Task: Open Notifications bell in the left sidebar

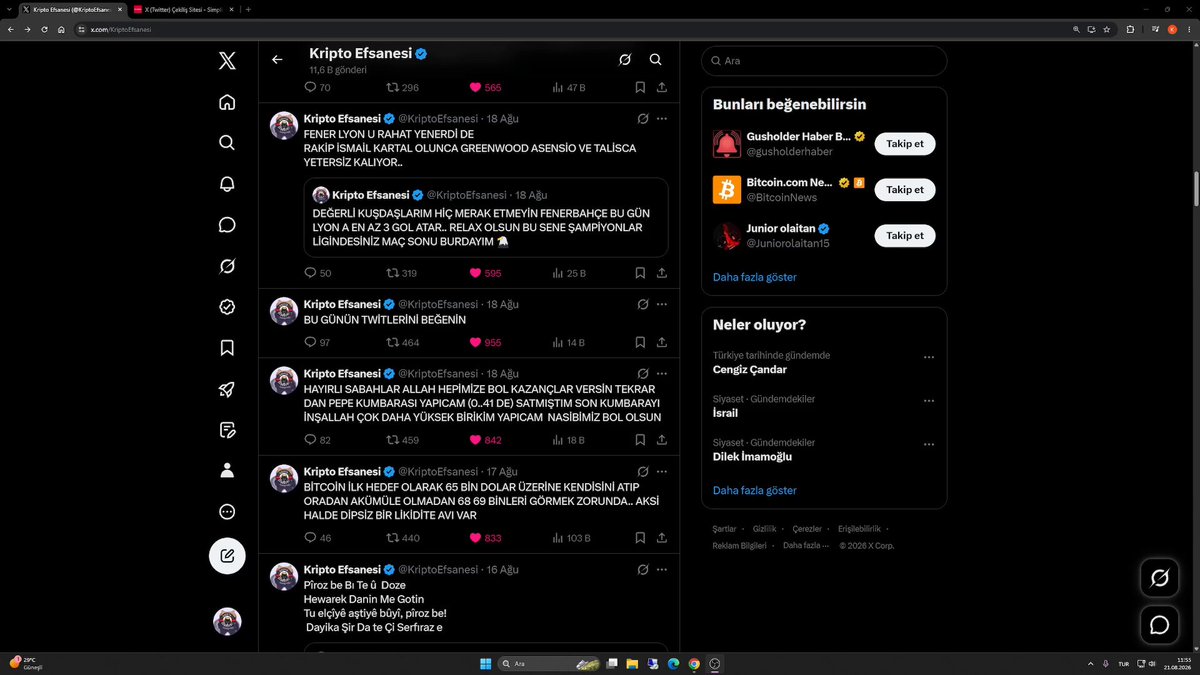Action: (x=227, y=184)
